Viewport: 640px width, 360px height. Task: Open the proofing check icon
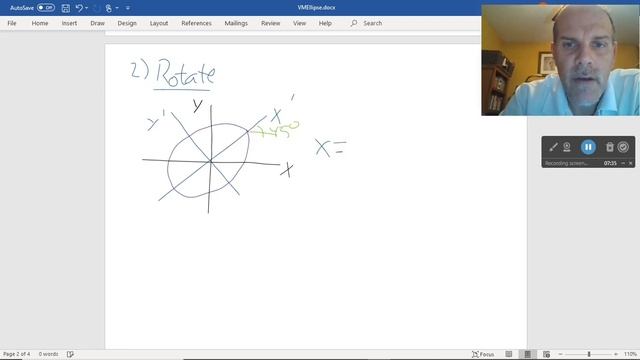(70, 354)
